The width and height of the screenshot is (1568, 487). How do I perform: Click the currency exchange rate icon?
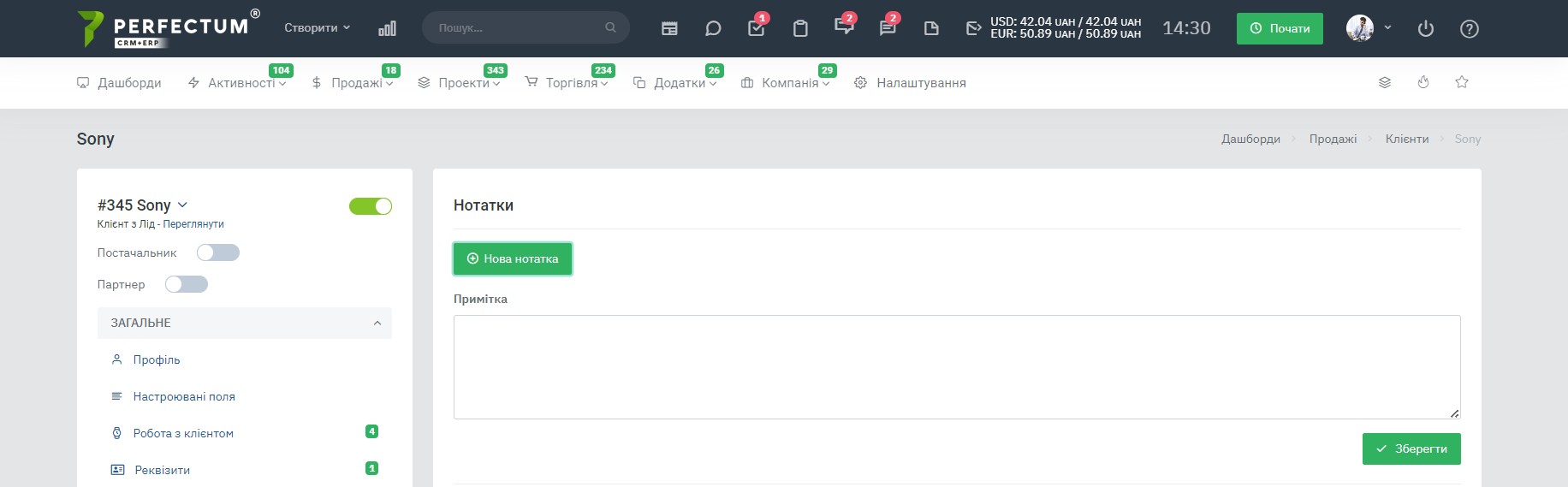[x=973, y=28]
